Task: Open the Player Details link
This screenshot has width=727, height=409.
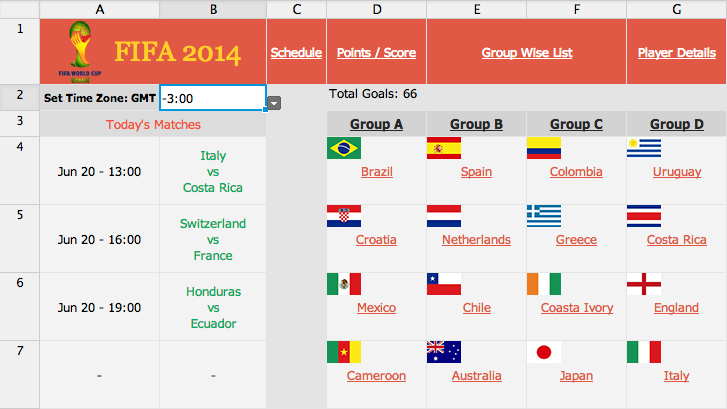Action: coord(677,53)
